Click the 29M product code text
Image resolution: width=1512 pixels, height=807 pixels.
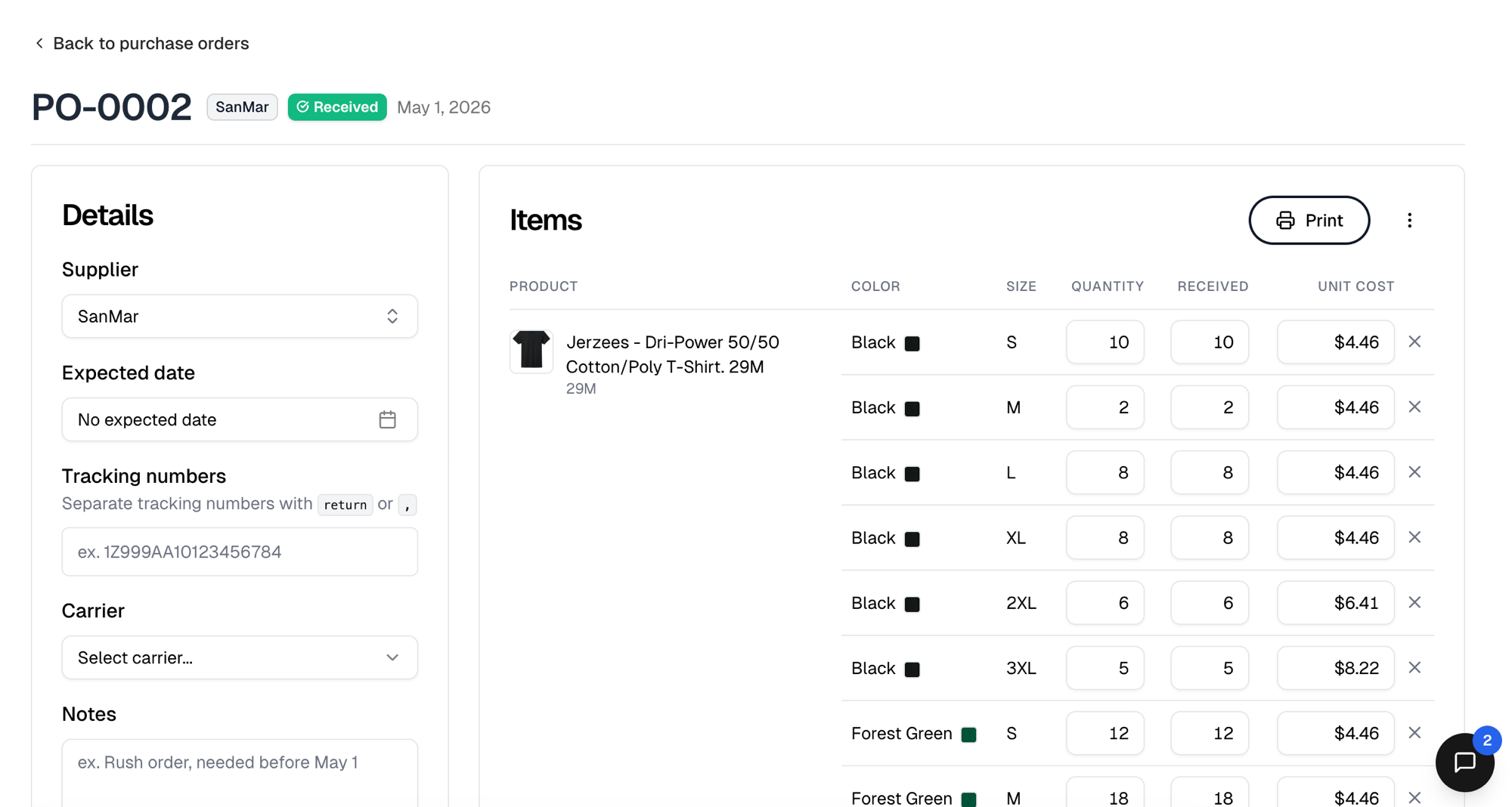[581, 388]
